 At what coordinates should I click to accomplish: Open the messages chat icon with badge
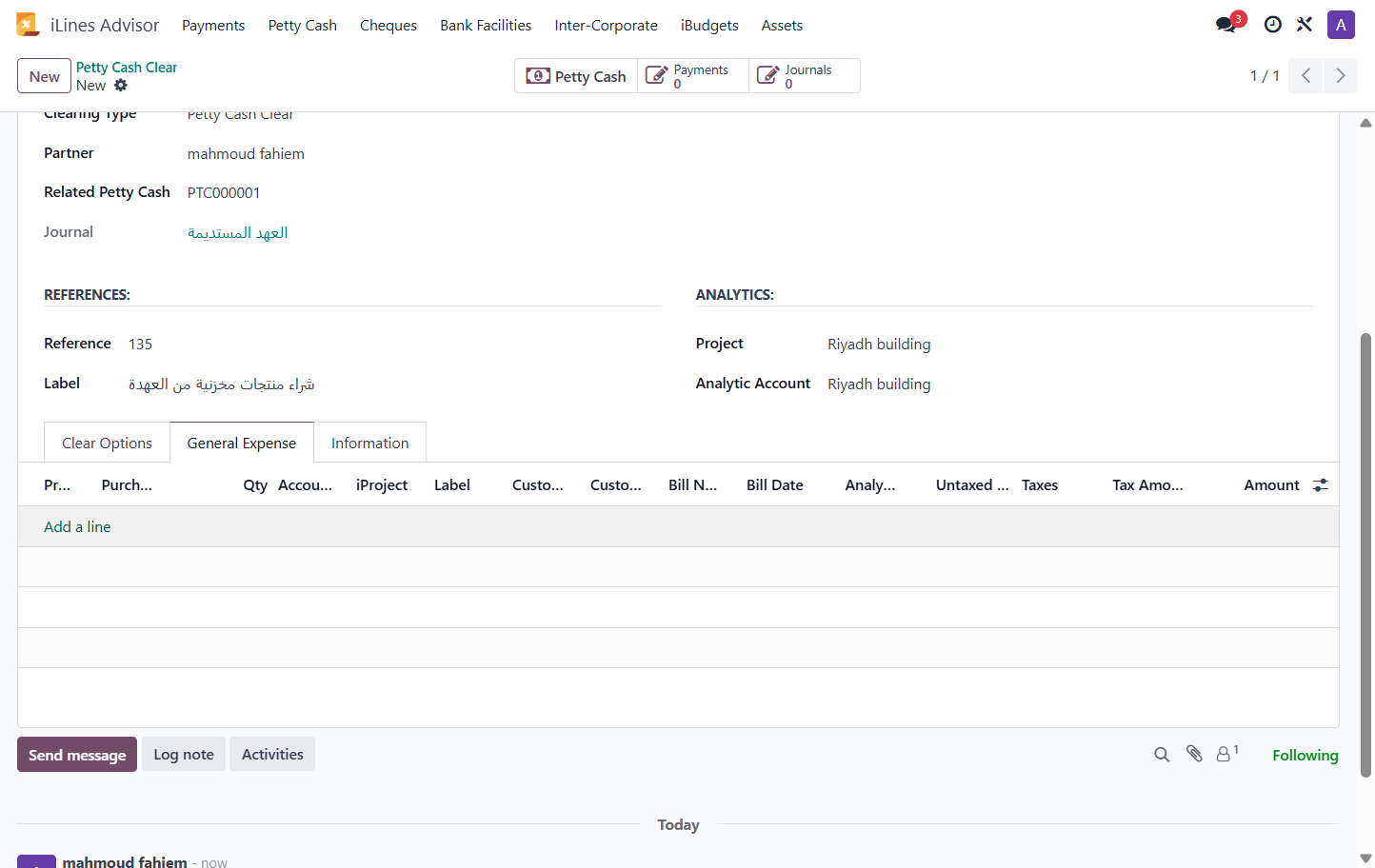tap(1227, 25)
